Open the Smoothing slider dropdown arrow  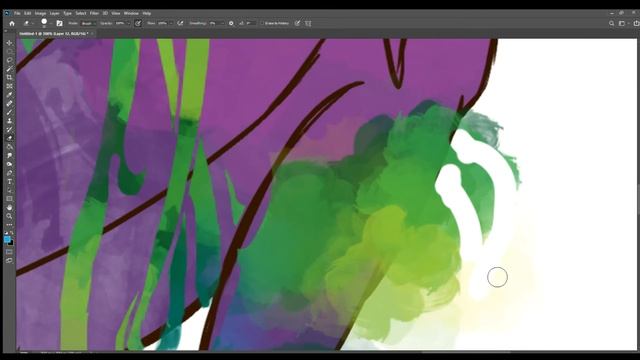[x=222, y=24]
